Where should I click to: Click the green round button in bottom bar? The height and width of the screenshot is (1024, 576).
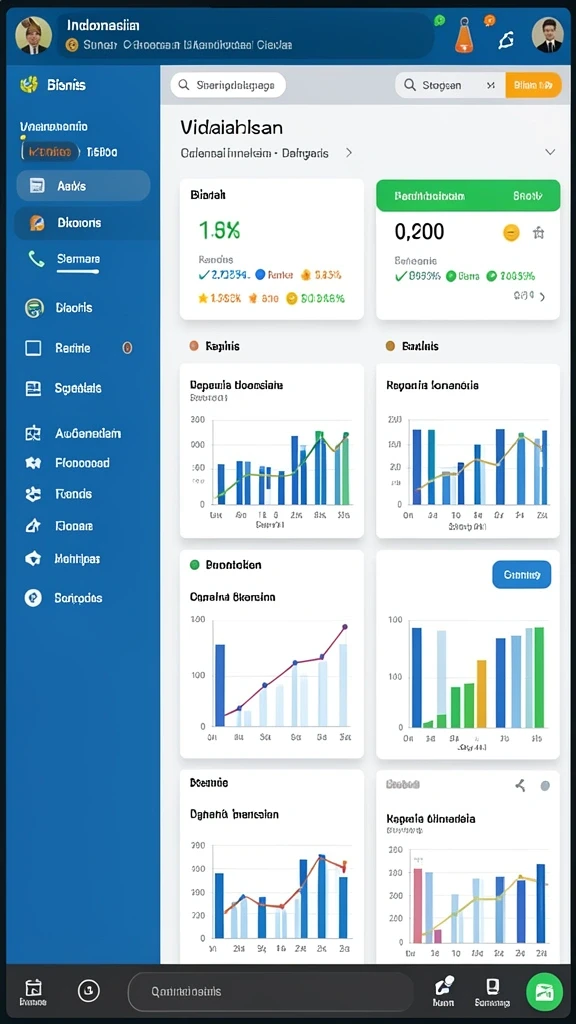(x=545, y=991)
